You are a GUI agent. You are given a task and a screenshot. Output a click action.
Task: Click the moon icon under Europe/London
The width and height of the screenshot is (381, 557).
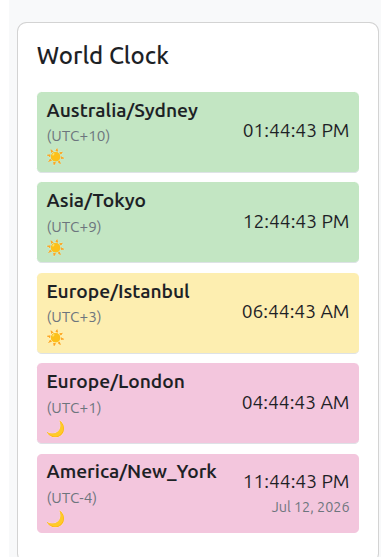pyautogui.click(x=55, y=429)
